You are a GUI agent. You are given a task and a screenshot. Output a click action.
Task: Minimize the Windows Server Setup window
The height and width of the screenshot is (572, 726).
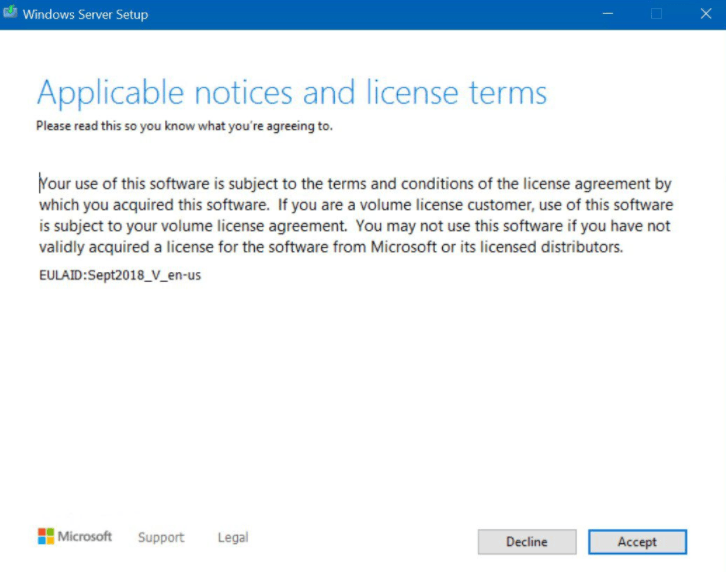607,14
